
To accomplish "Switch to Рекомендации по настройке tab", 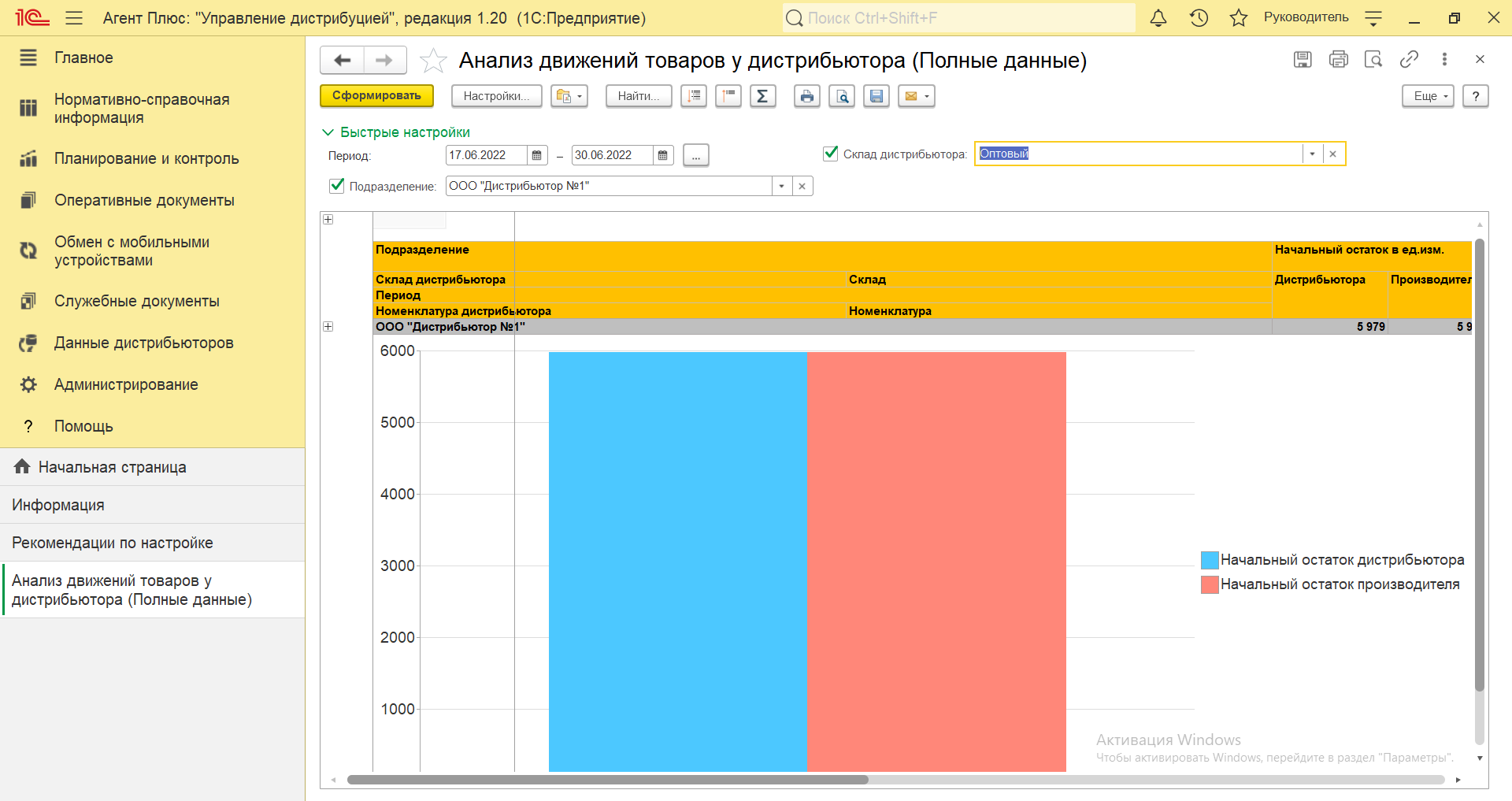I will point(153,543).
